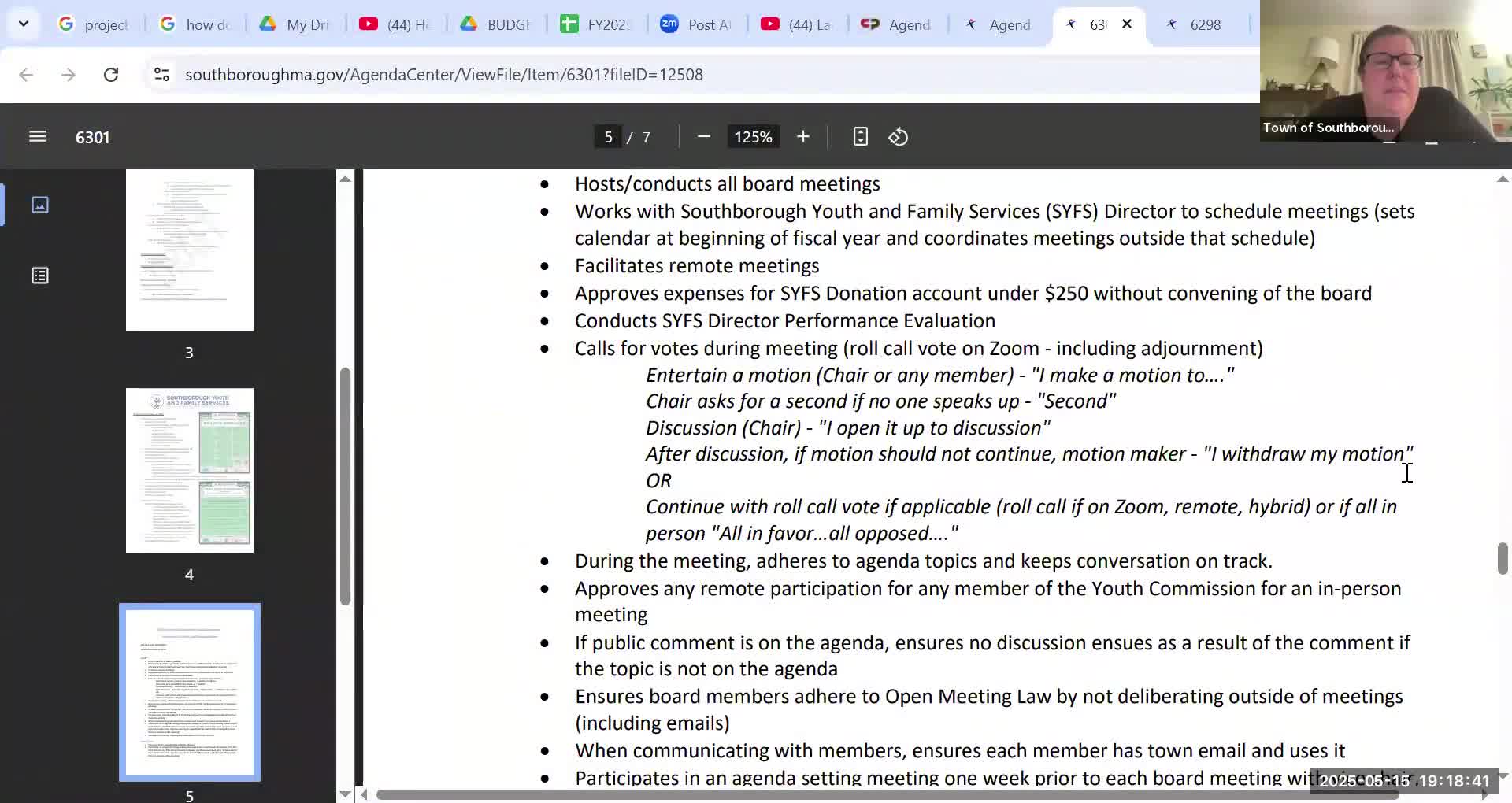Click the zoom out minus icon

[x=704, y=137]
